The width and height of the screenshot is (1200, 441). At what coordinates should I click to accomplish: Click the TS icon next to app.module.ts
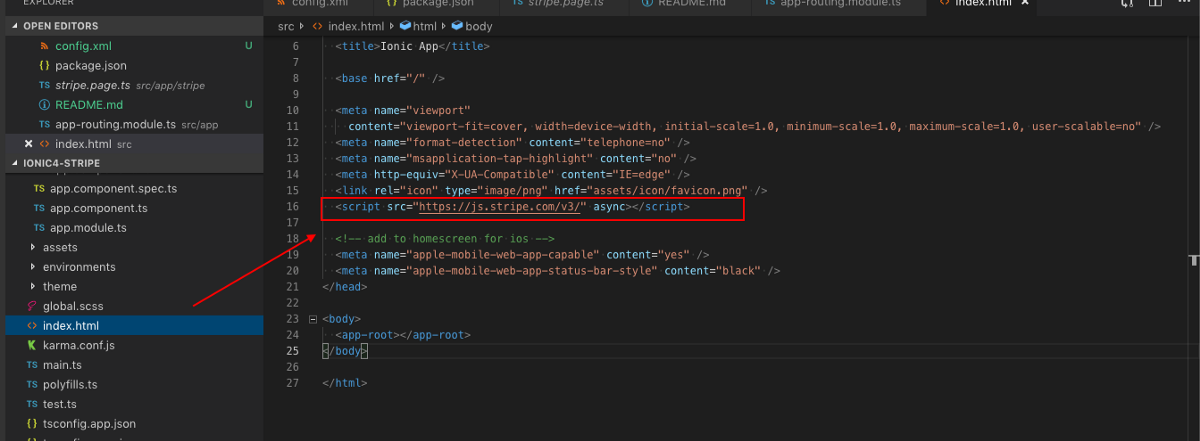(x=39, y=228)
